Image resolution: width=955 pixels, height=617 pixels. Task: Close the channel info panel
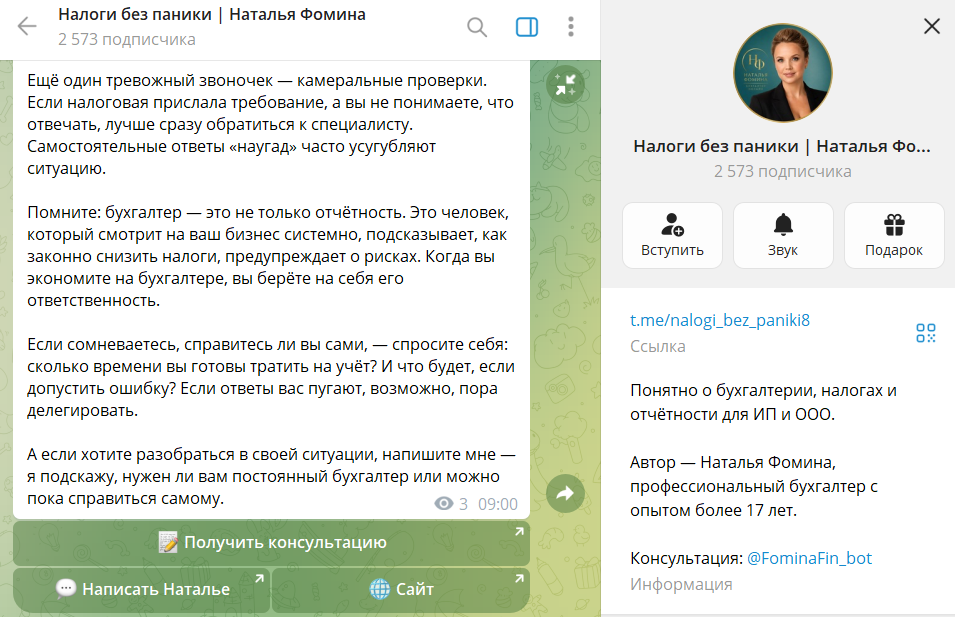click(x=932, y=26)
